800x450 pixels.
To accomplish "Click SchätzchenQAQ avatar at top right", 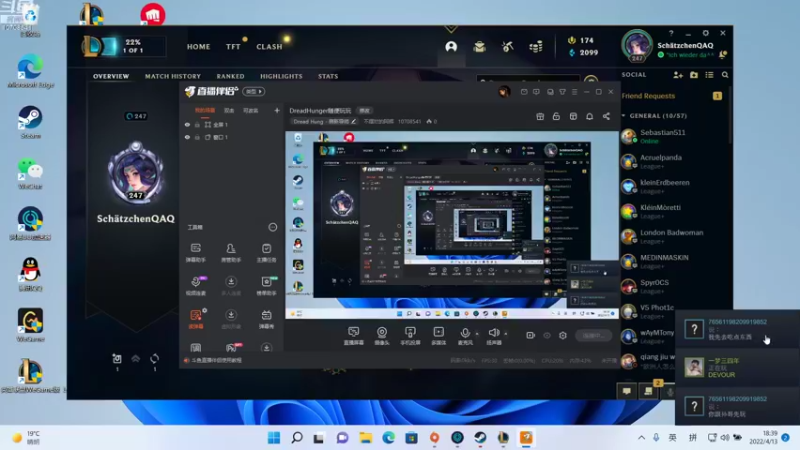I will 637,46.
